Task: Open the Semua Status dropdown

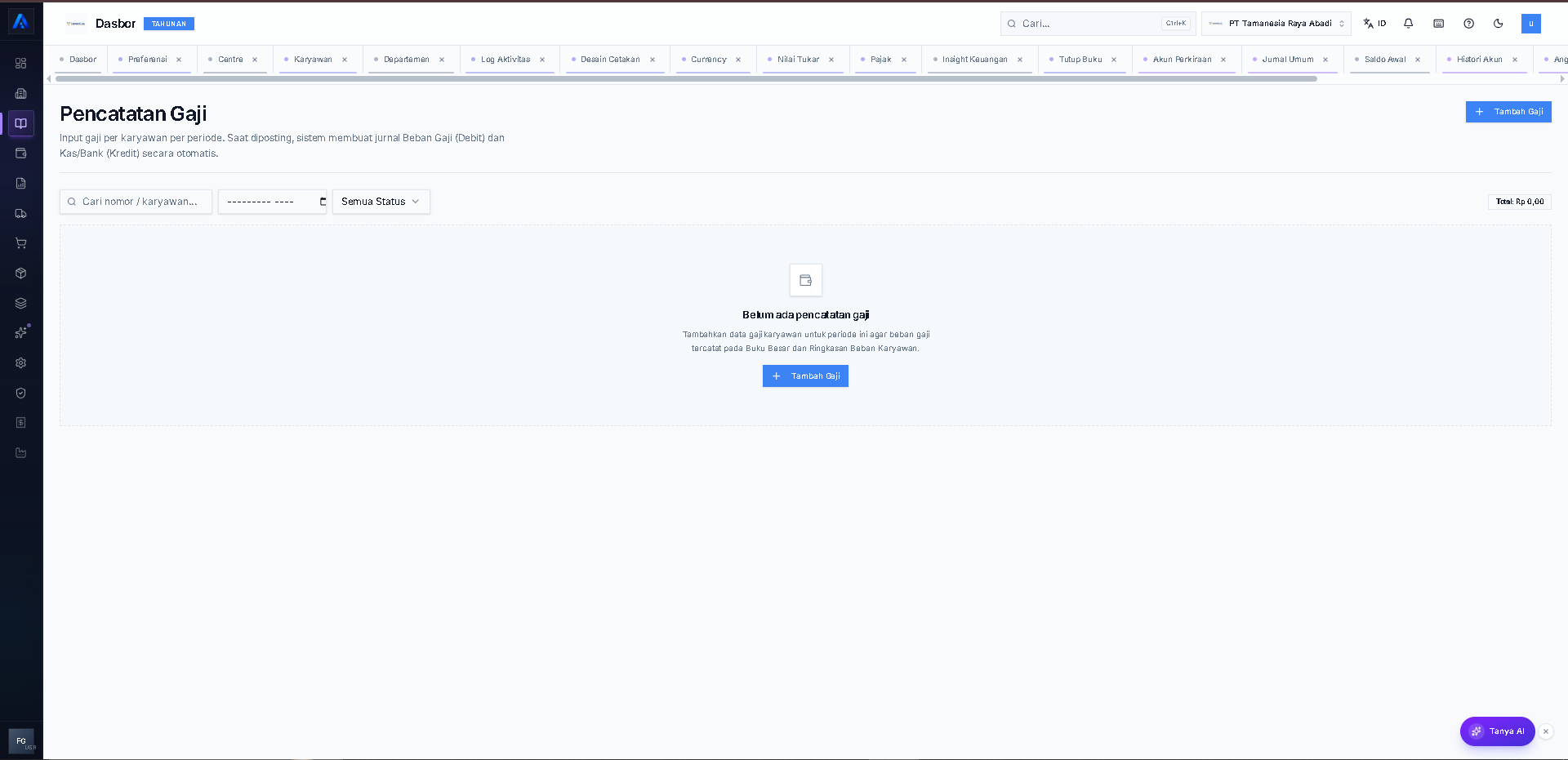Action: pyautogui.click(x=381, y=202)
